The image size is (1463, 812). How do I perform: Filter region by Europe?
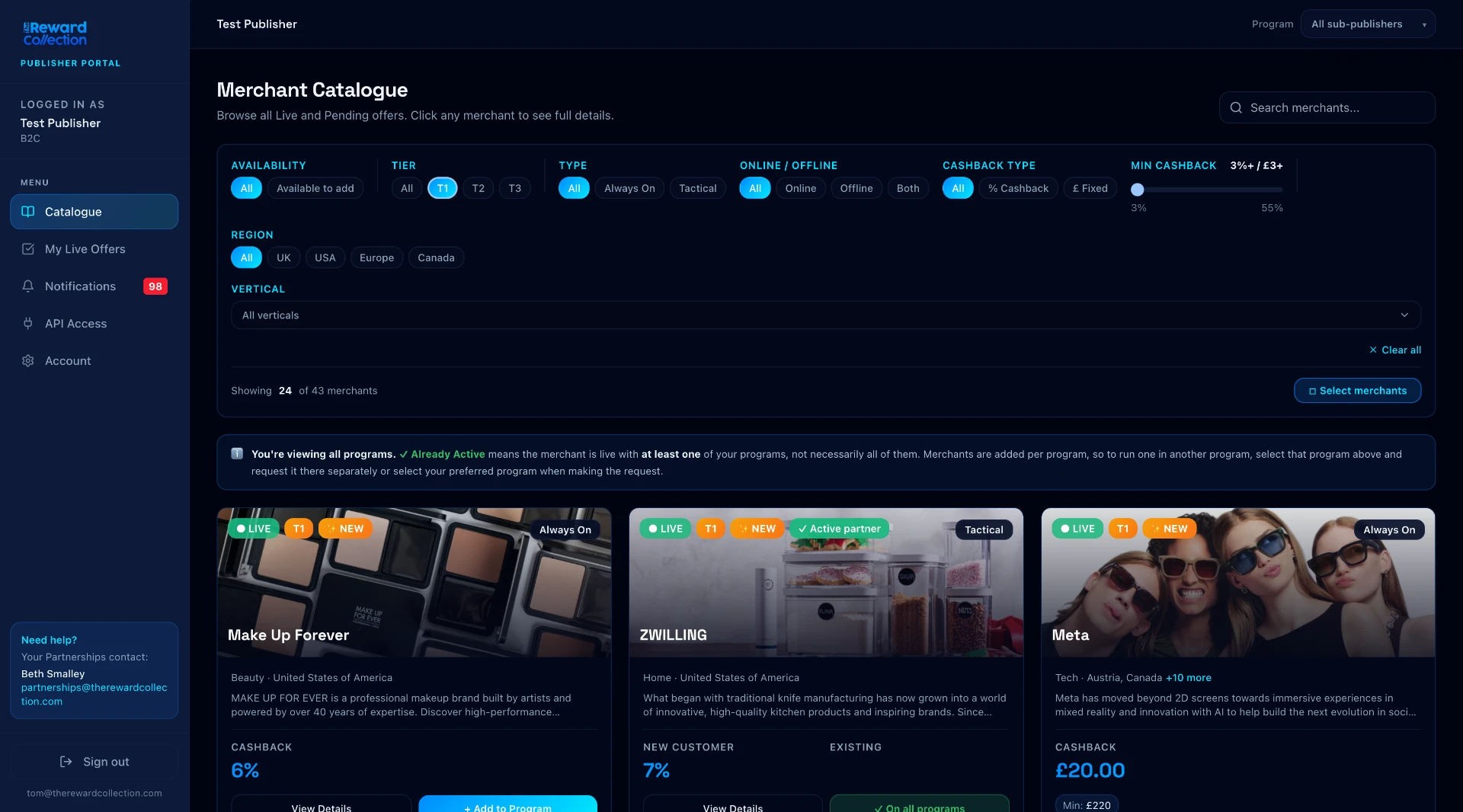[376, 257]
